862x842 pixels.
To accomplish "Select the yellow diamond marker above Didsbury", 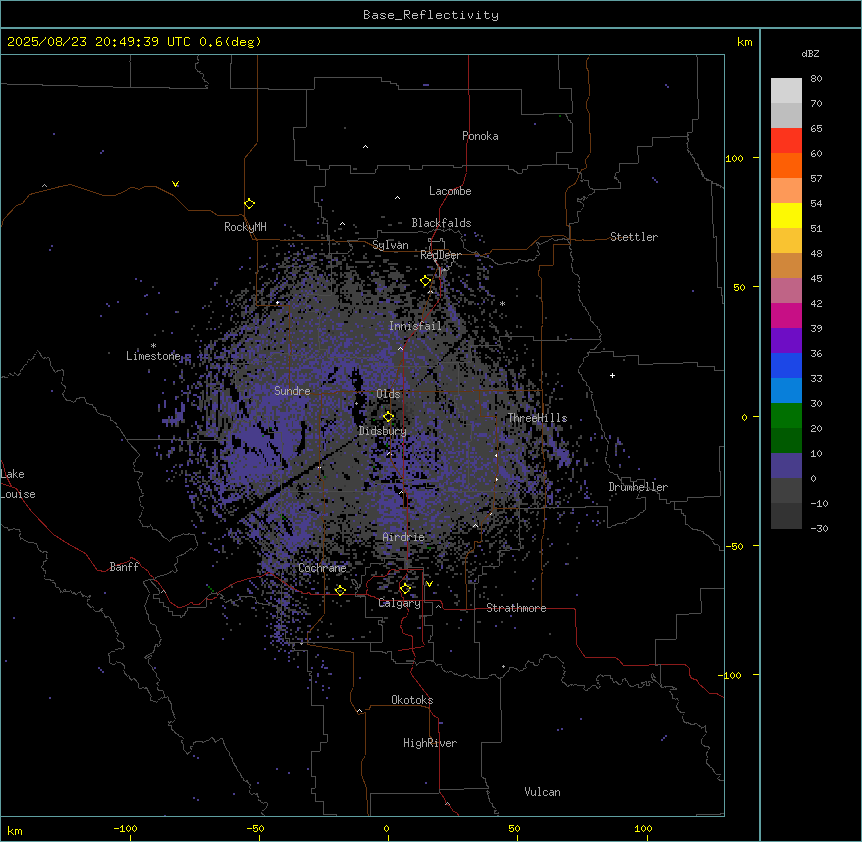I will coord(389,417).
